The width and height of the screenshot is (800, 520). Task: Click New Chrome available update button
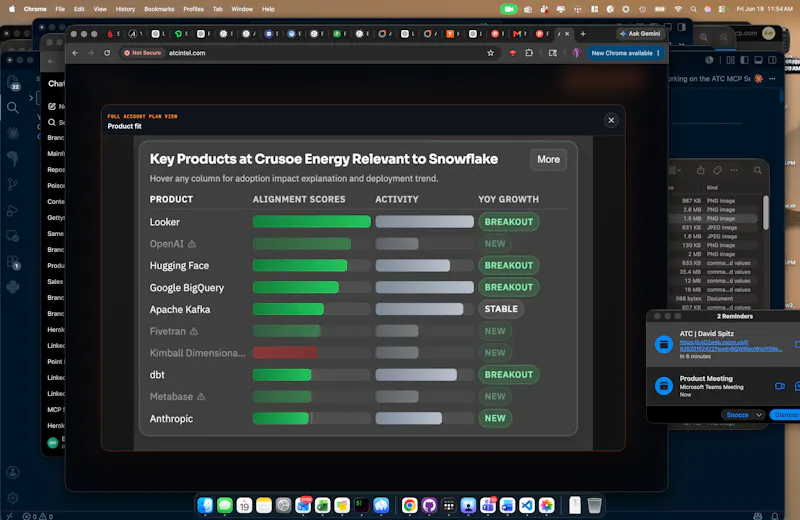[x=625, y=53]
